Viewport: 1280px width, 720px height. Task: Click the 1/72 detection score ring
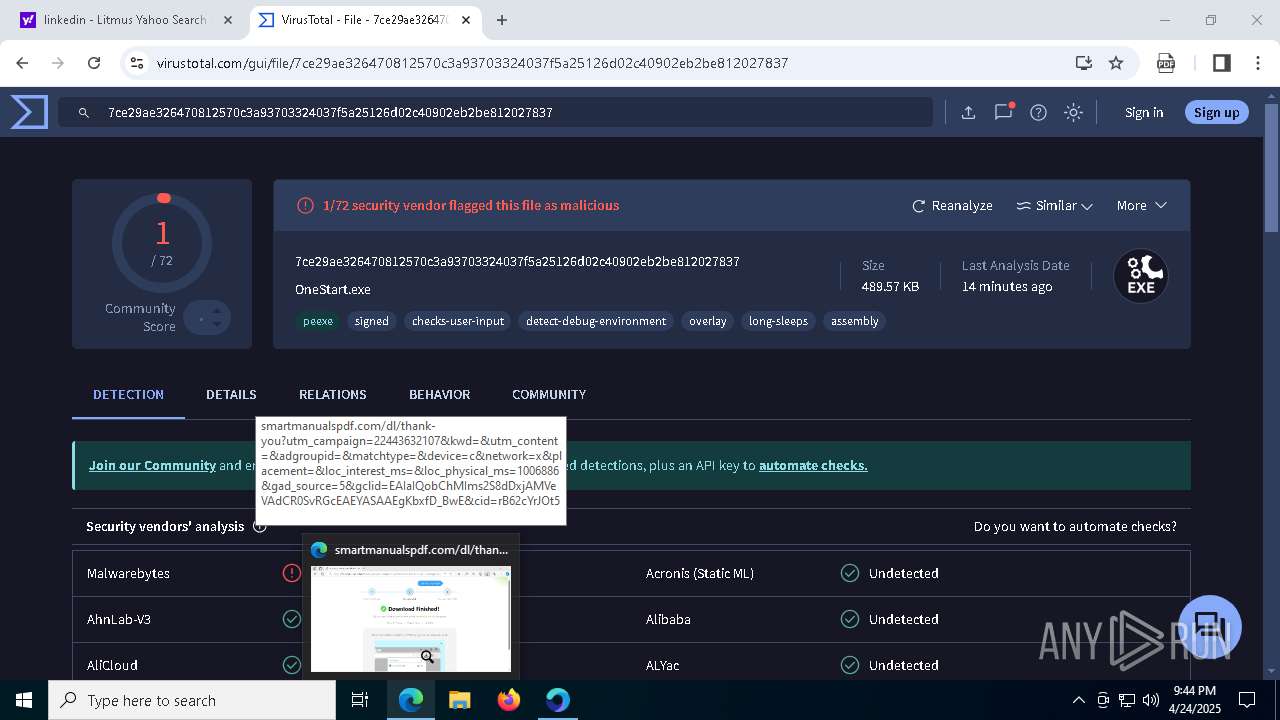pyautogui.click(x=162, y=244)
